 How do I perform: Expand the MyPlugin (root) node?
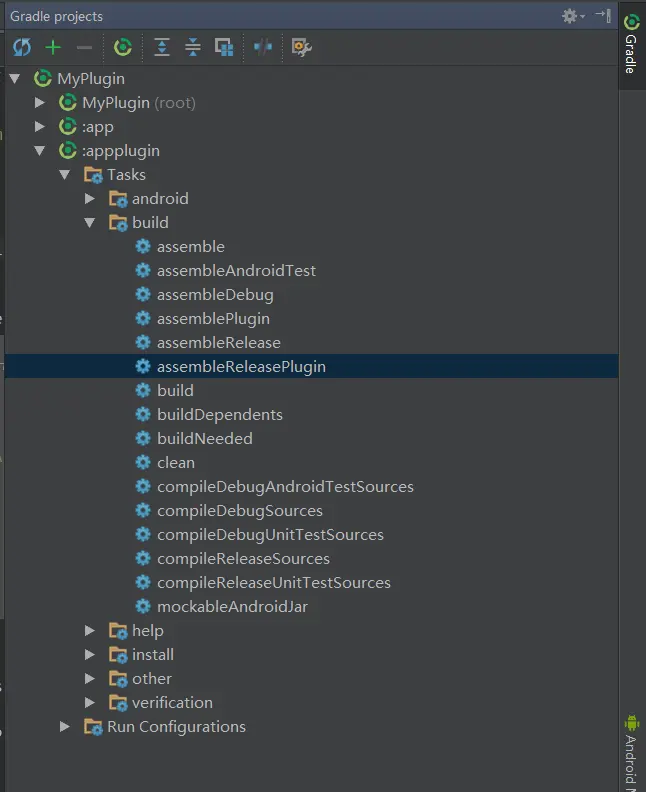click(x=39, y=103)
